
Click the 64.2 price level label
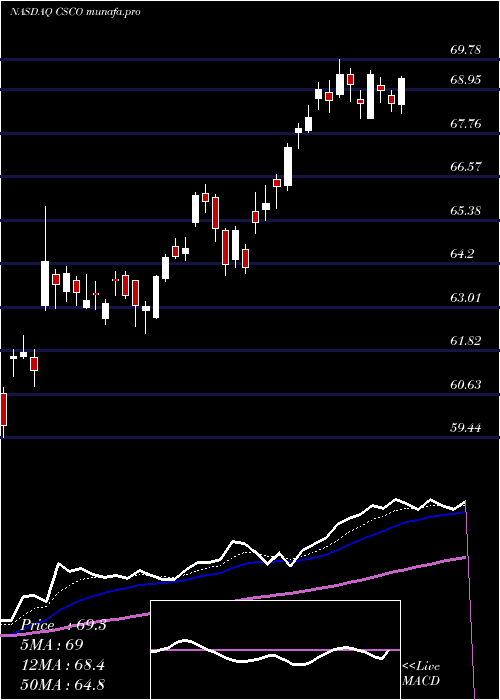pyautogui.click(x=462, y=254)
